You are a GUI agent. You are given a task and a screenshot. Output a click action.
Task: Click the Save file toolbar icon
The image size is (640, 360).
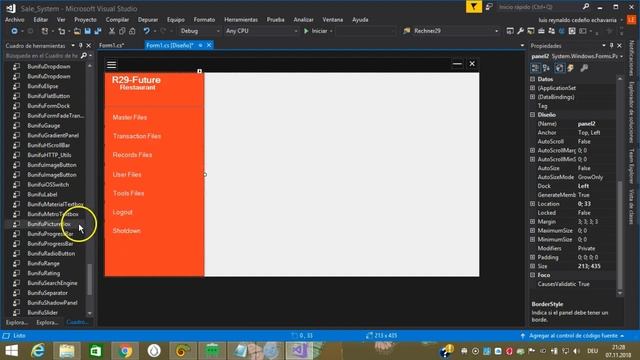point(87,31)
